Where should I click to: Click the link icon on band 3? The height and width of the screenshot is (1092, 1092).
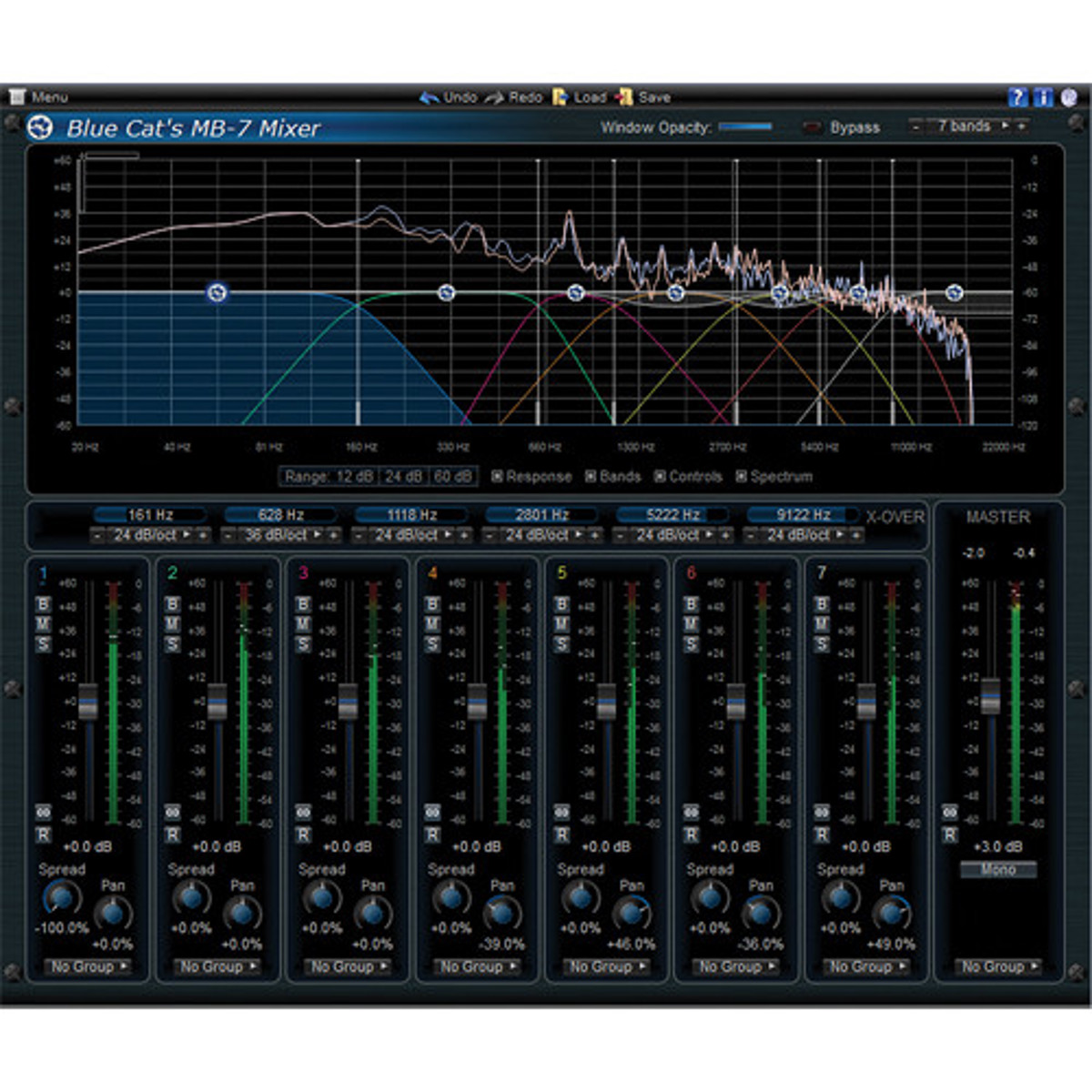[303, 812]
